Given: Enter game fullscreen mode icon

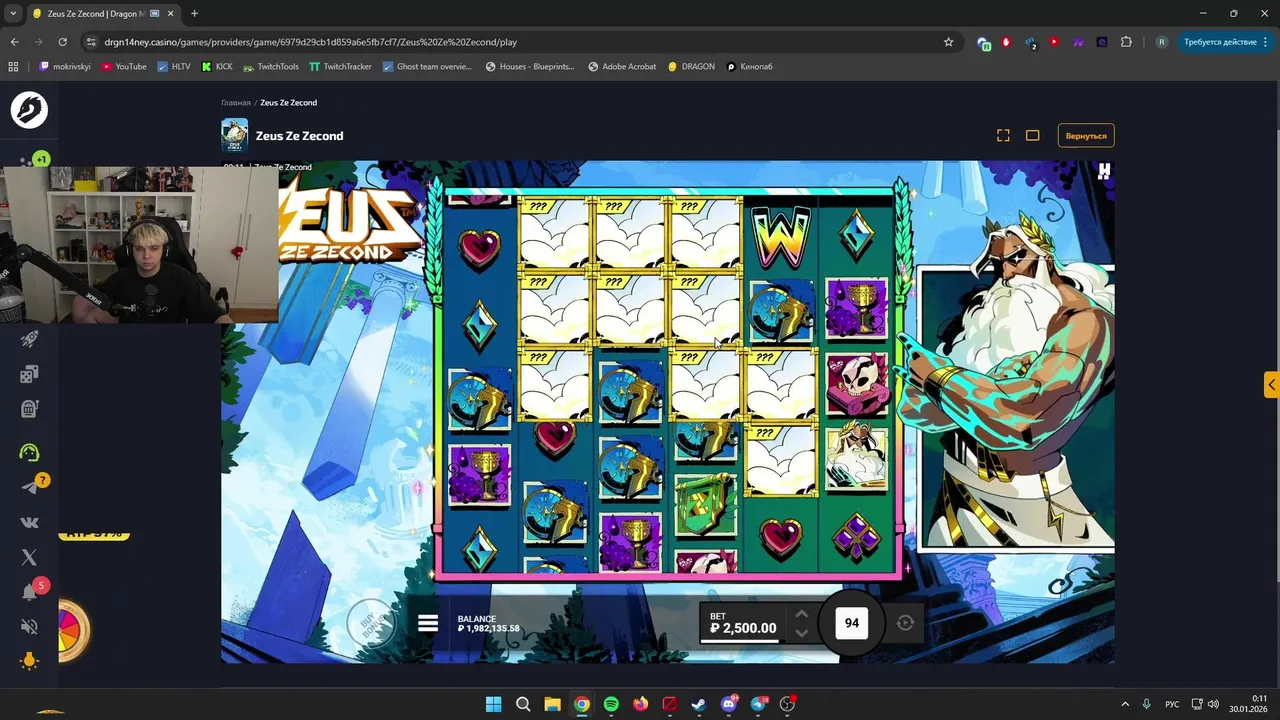Looking at the screenshot, I should (1003, 135).
